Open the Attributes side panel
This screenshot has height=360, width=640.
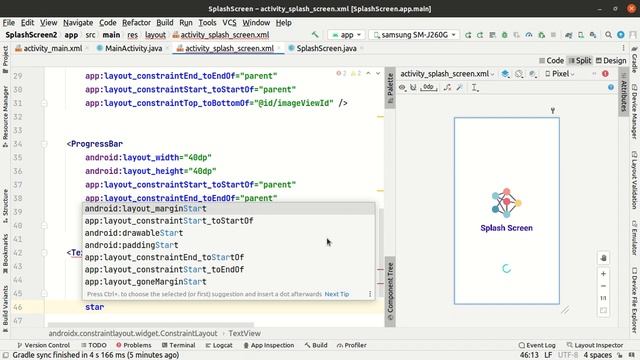[624, 93]
